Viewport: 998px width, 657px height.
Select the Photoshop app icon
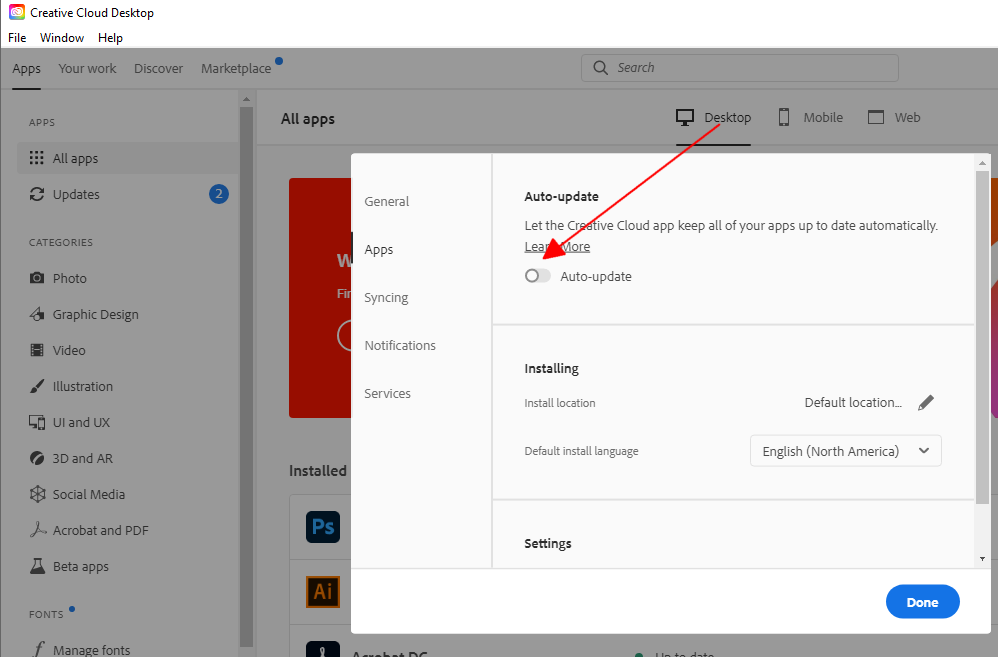click(323, 527)
